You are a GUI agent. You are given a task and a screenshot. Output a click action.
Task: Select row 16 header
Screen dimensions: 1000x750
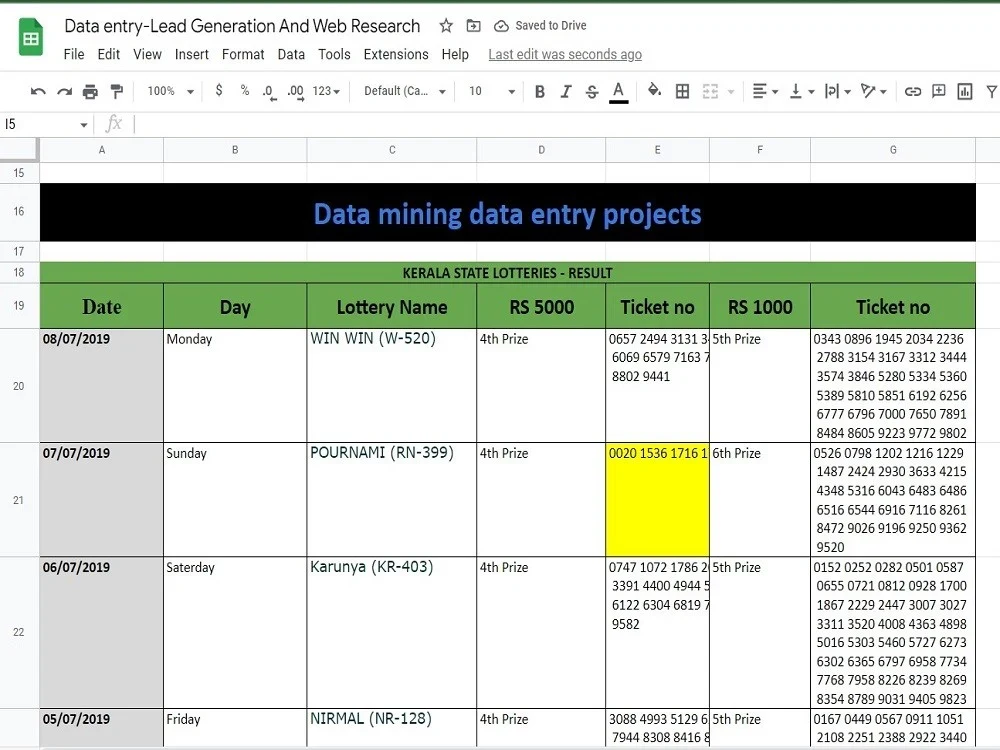click(x=18, y=211)
